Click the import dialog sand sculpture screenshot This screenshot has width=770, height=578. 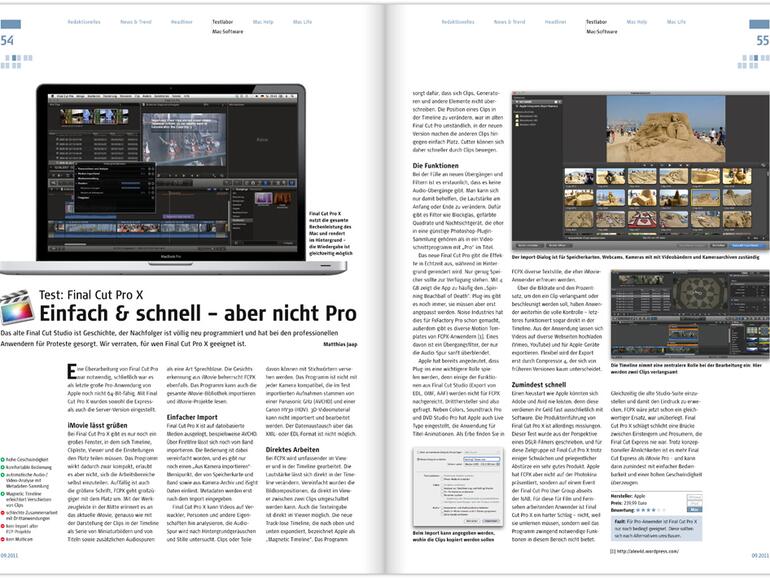click(x=640, y=172)
